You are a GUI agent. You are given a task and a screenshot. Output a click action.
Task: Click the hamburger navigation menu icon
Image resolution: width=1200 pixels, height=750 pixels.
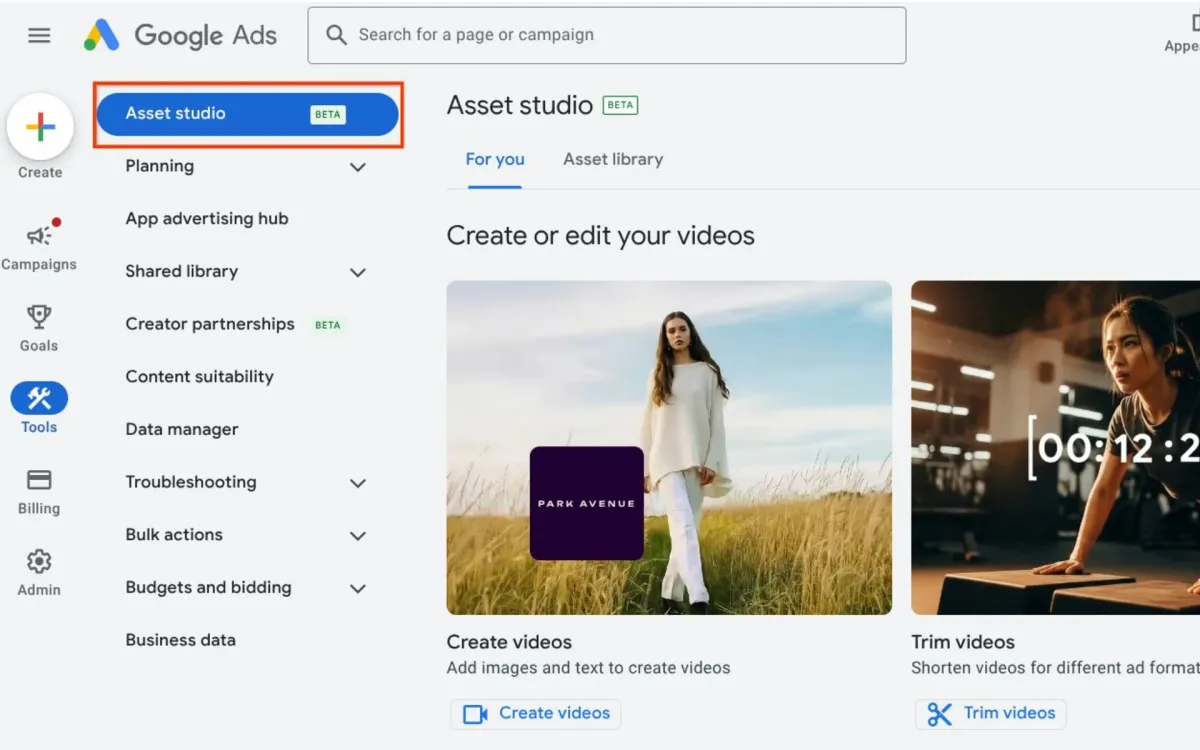(39, 35)
